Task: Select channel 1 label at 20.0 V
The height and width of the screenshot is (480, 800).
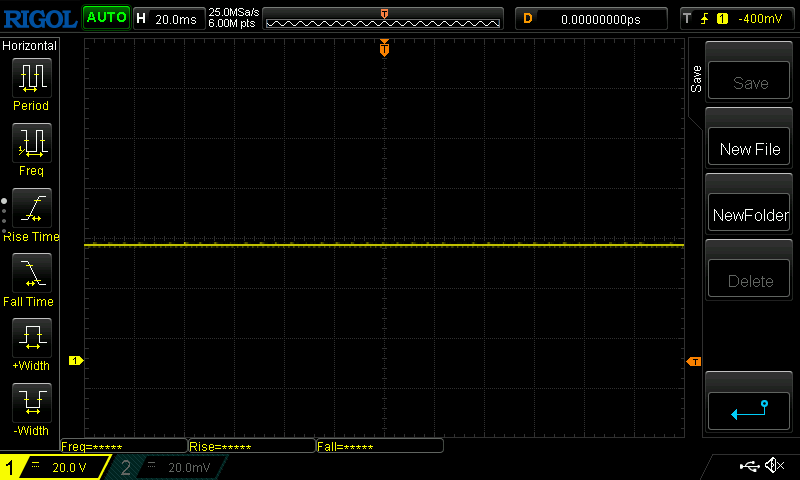Action: (55, 467)
